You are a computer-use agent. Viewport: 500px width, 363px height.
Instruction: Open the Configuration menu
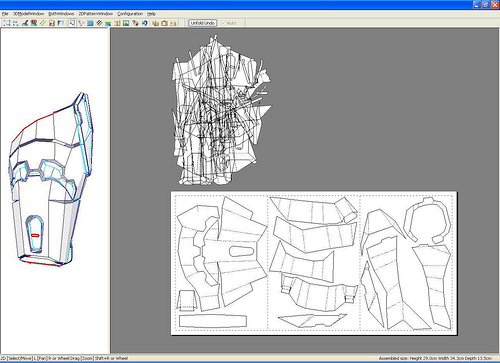pyautogui.click(x=130, y=14)
